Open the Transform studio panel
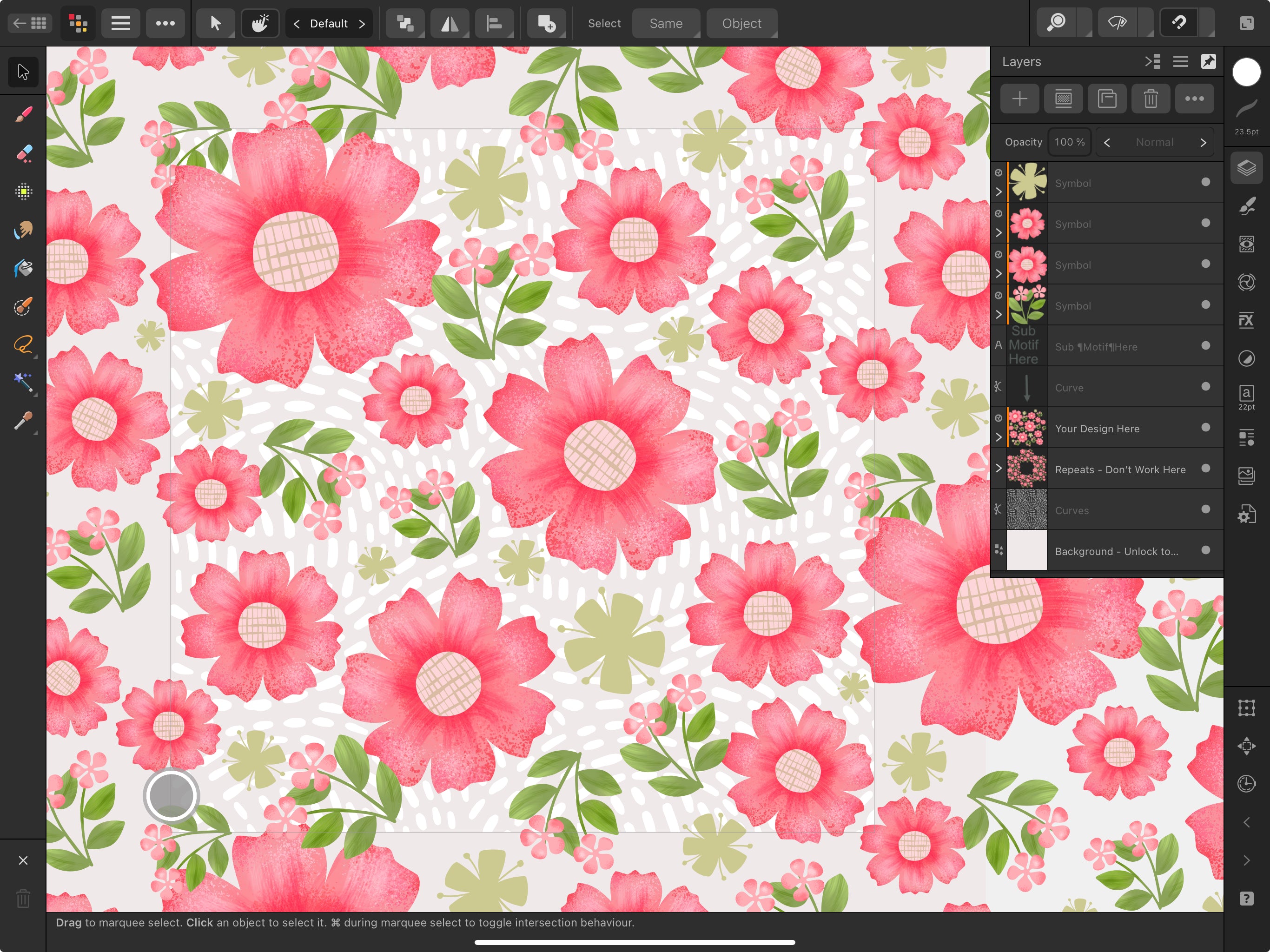Viewport: 1270px width, 952px height. pos(1246,707)
